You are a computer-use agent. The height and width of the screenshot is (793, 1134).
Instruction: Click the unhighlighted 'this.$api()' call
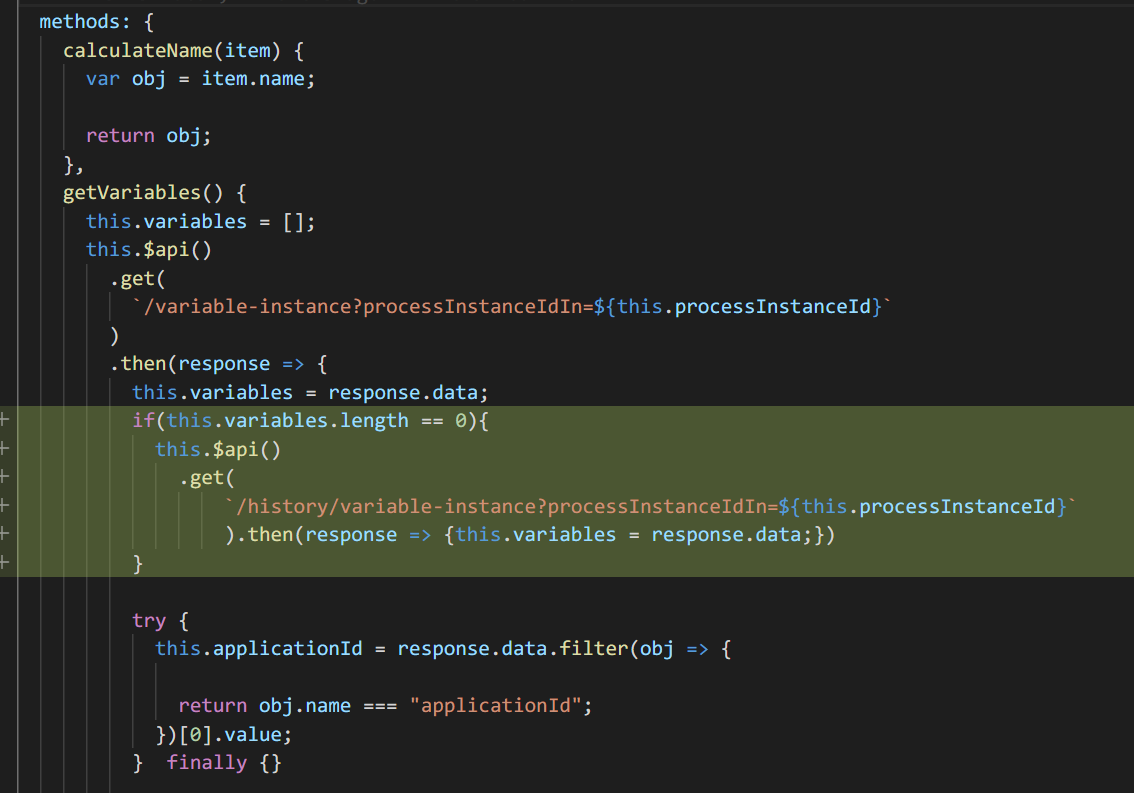pyautogui.click(x=148, y=250)
